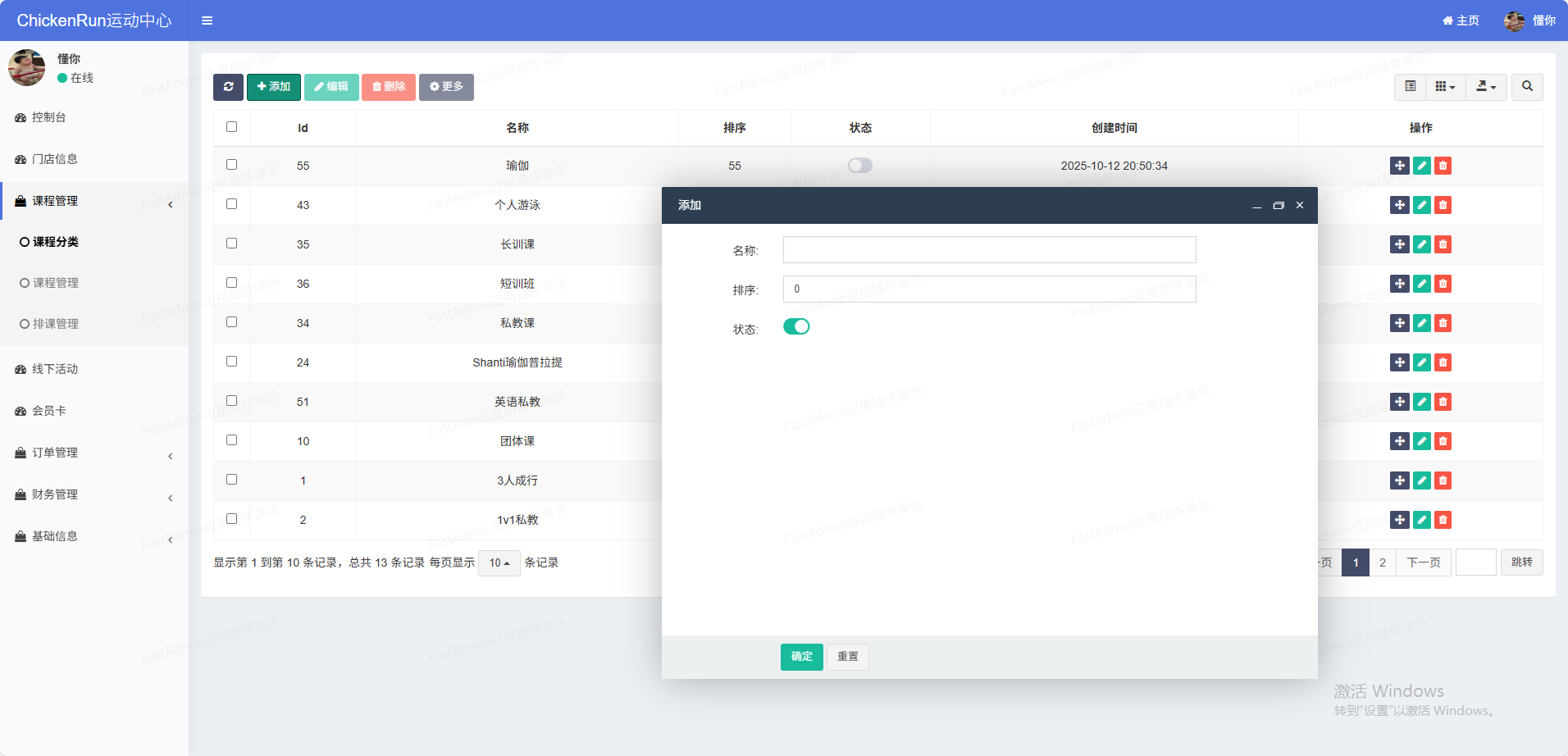Viewport: 1568px width, 756px height.
Task: Click the green edit icon for 瑜伽 row
Action: pos(1422,166)
